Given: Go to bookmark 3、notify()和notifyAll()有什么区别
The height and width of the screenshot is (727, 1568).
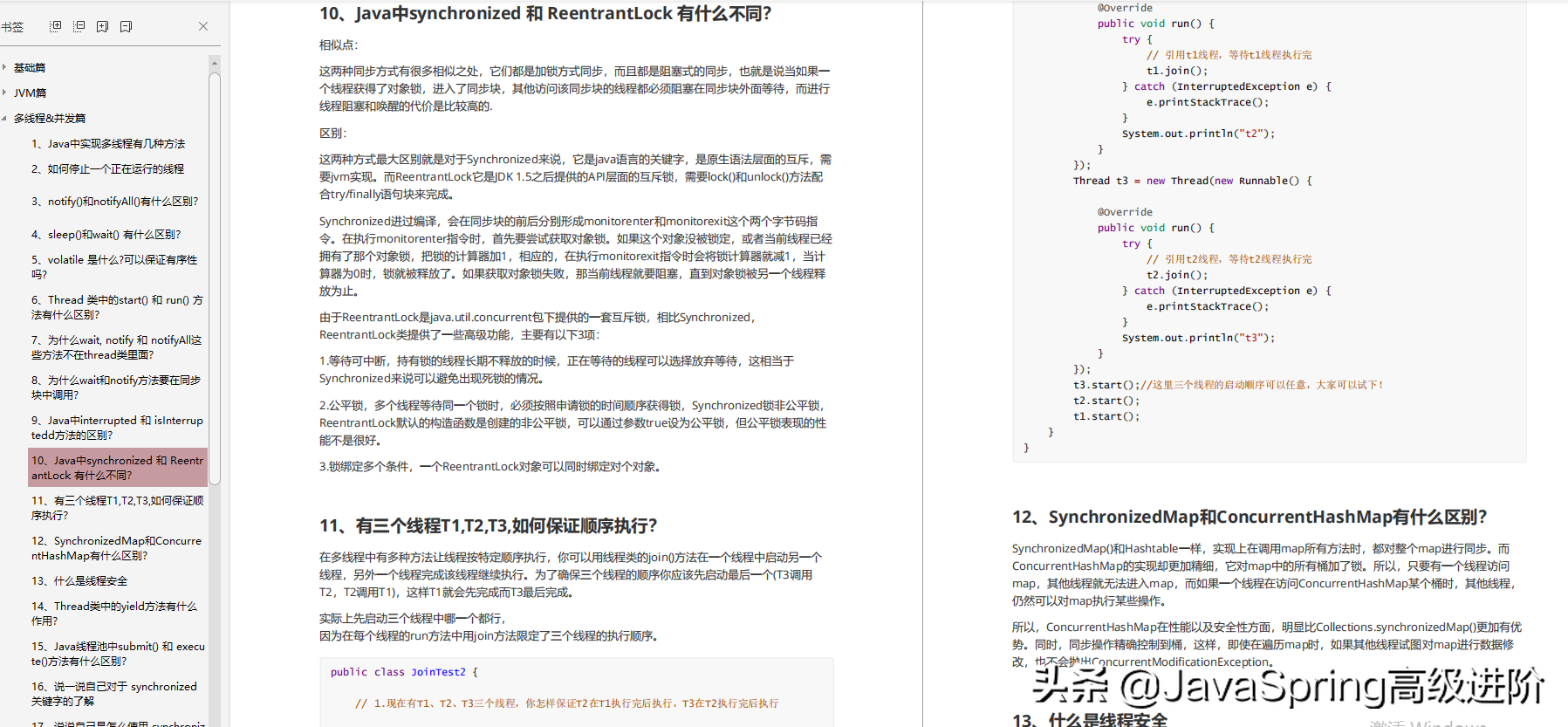Looking at the screenshot, I should click(115, 201).
